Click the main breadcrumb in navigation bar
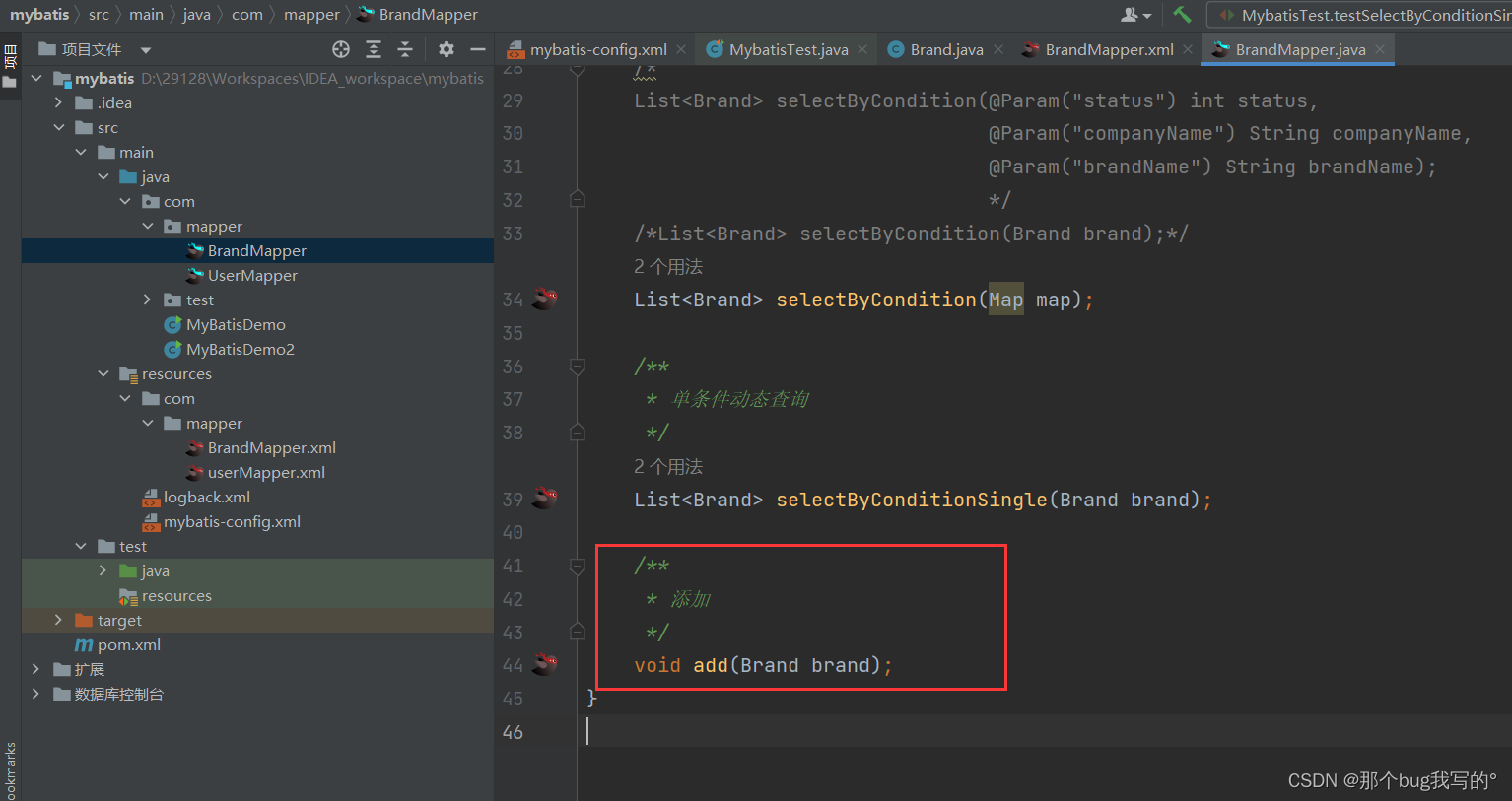Screen dimensions: 1512x801 (x=146, y=15)
